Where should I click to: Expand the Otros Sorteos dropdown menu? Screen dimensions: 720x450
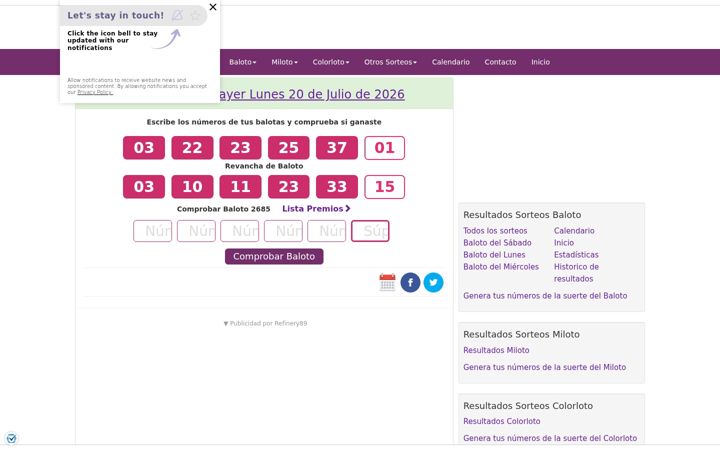click(x=390, y=62)
